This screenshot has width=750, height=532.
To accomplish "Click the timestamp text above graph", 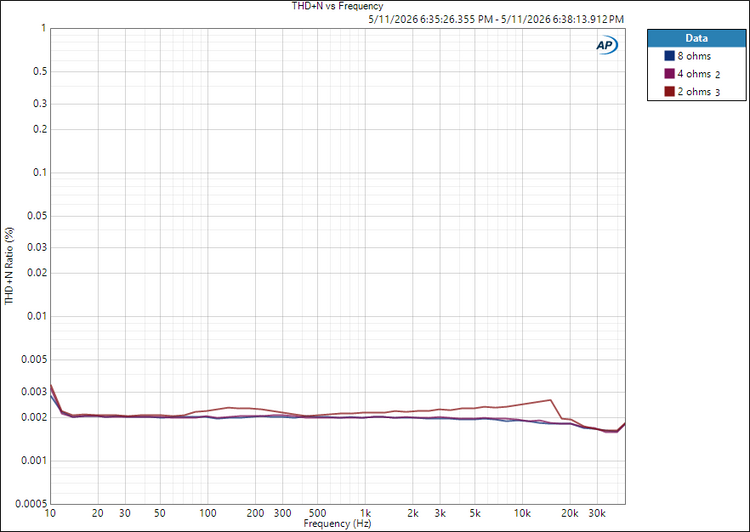I will (x=496, y=19).
